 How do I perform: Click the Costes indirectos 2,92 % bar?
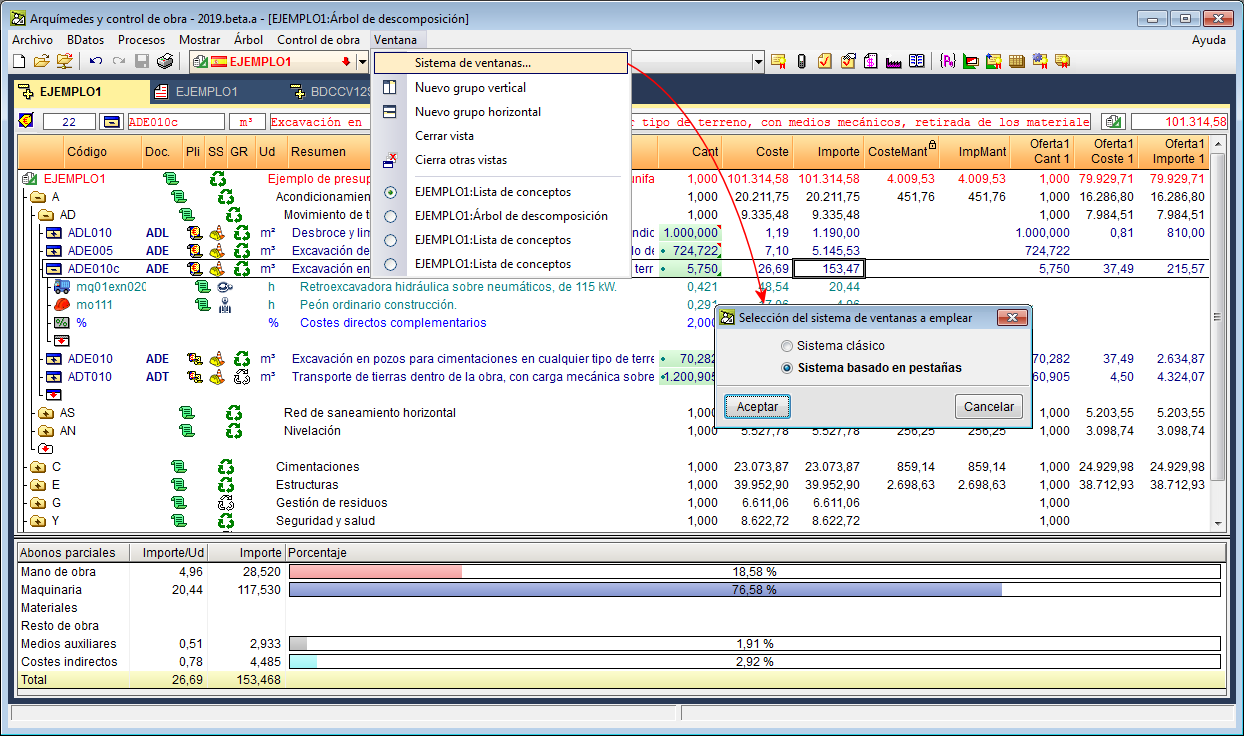(754, 662)
